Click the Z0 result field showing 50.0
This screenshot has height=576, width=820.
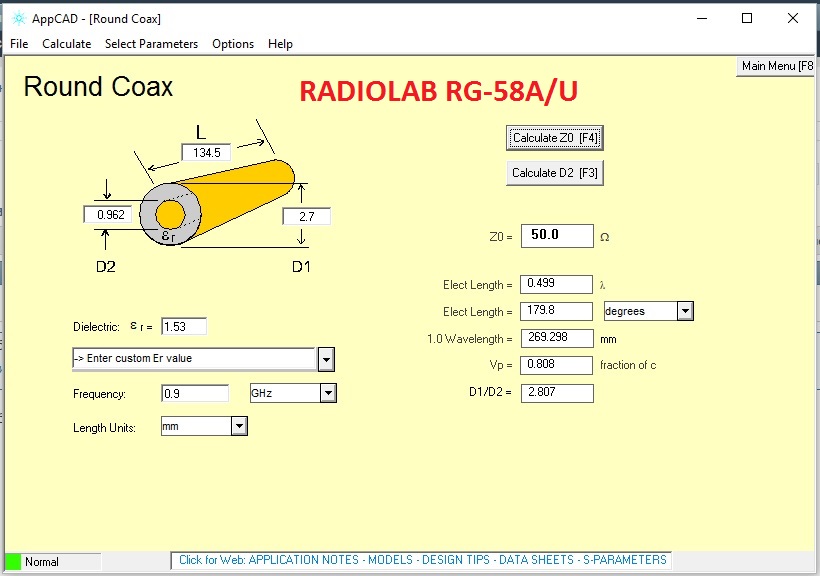(557, 236)
